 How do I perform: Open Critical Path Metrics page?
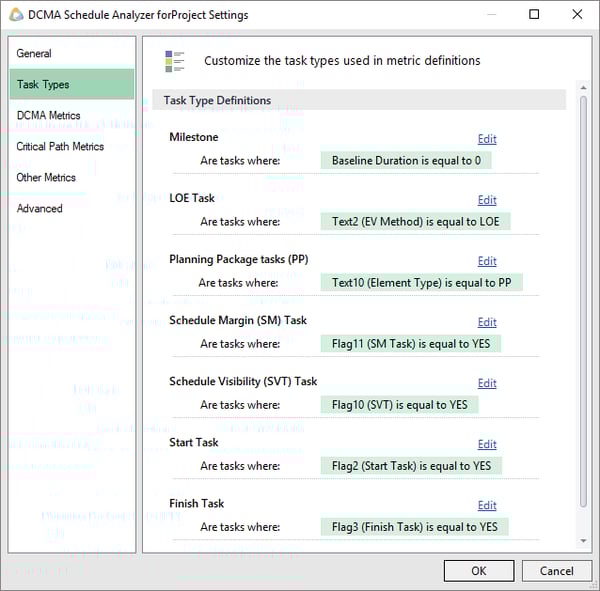tap(72, 146)
